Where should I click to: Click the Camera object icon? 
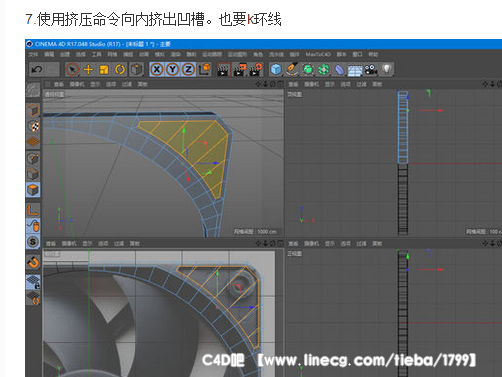371,69
